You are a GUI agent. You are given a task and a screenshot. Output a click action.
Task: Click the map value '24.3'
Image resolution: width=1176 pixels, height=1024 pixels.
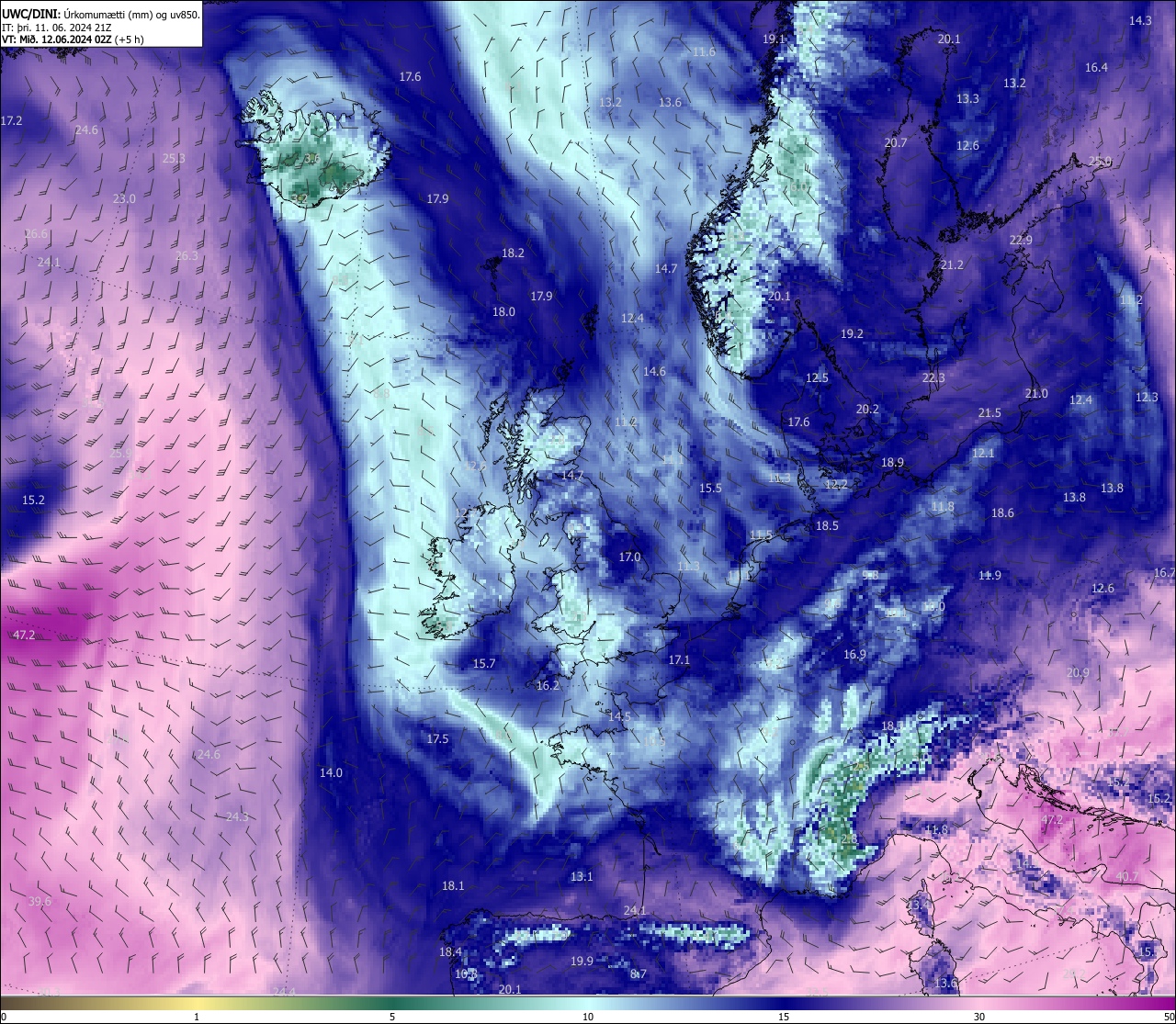[237, 816]
